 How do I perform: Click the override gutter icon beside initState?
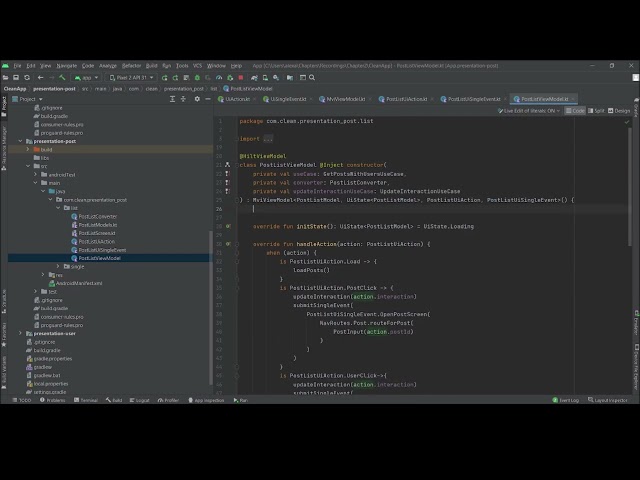[x=228, y=226]
